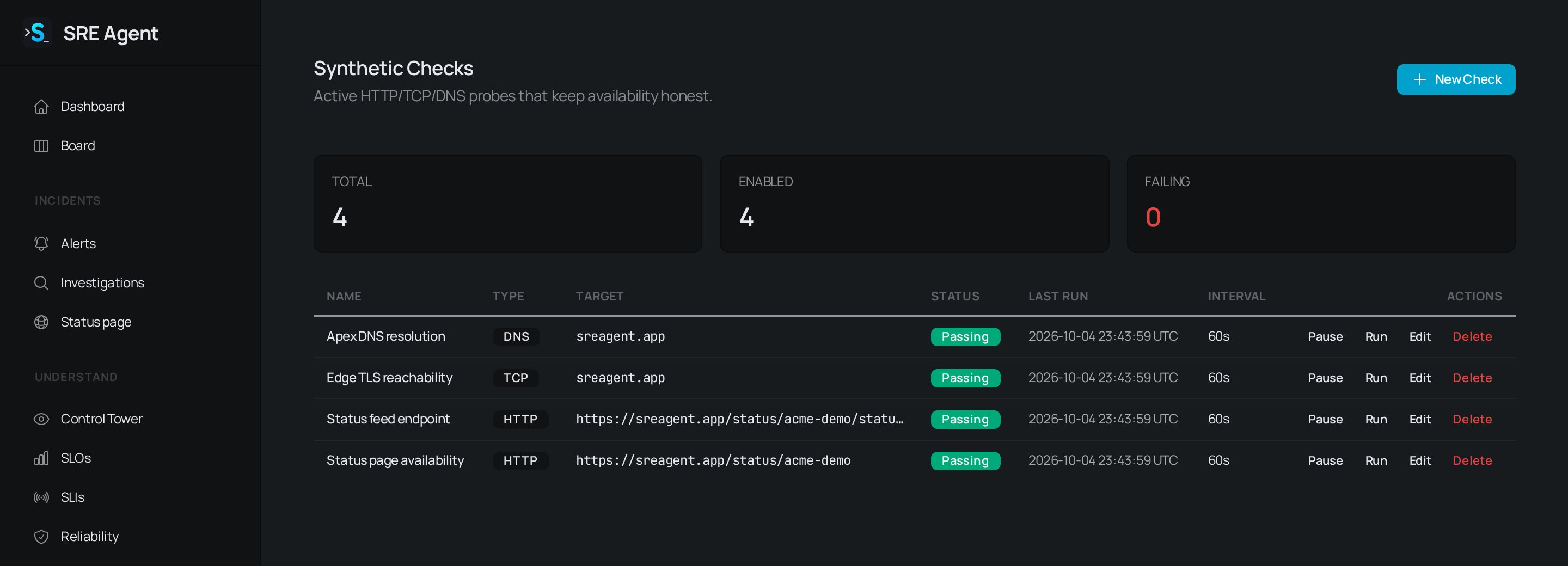Click the SLOs bar chart icon
Screen dimensions: 1568x566
pyautogui.click(x=41, y=458)
